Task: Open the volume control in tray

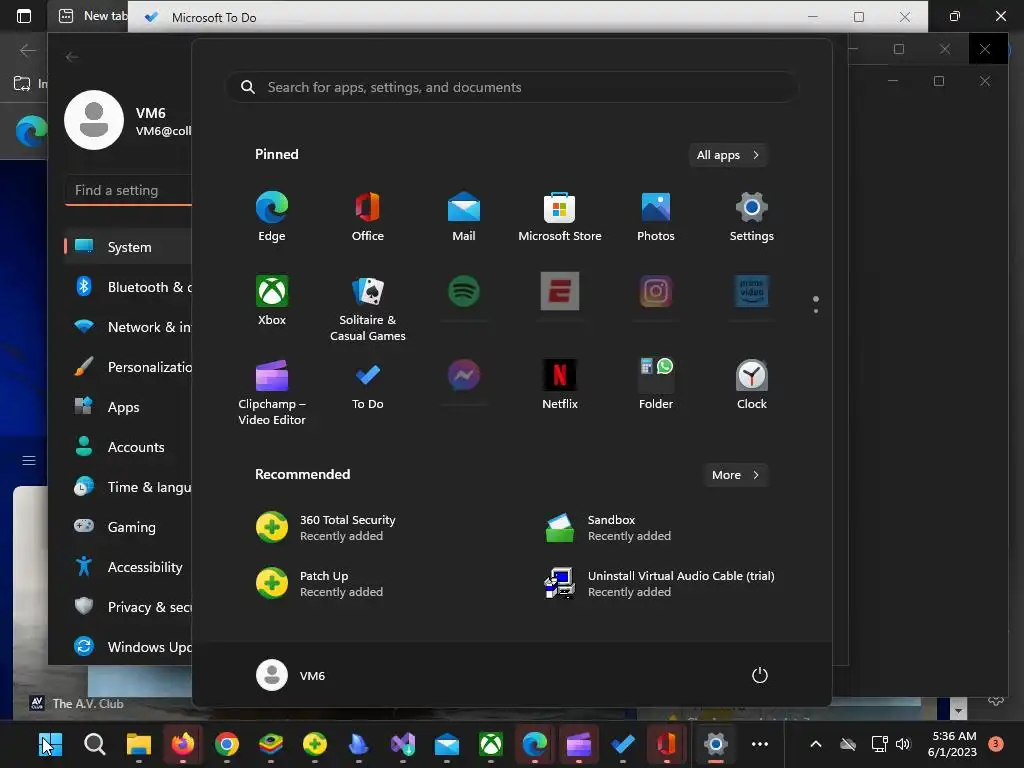Action: pyautogui.click(x=903, y=744)
